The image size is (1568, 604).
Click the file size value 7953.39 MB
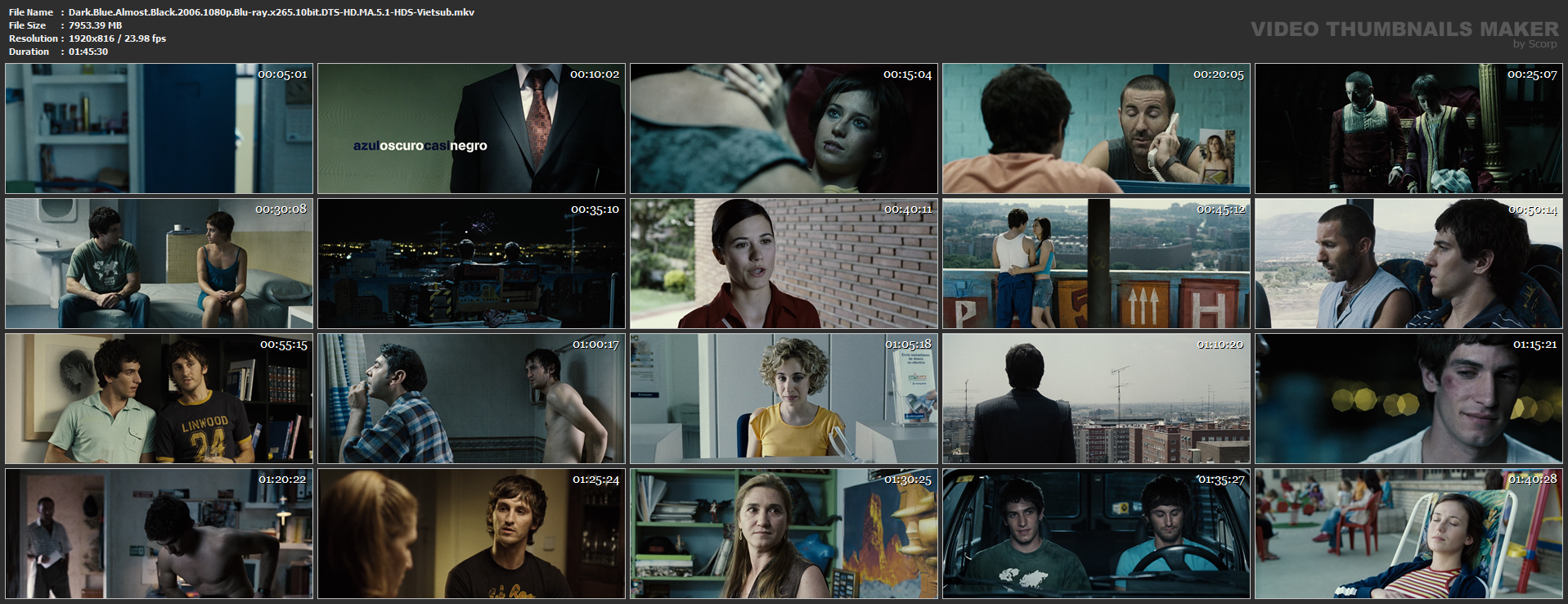[95, 25]
